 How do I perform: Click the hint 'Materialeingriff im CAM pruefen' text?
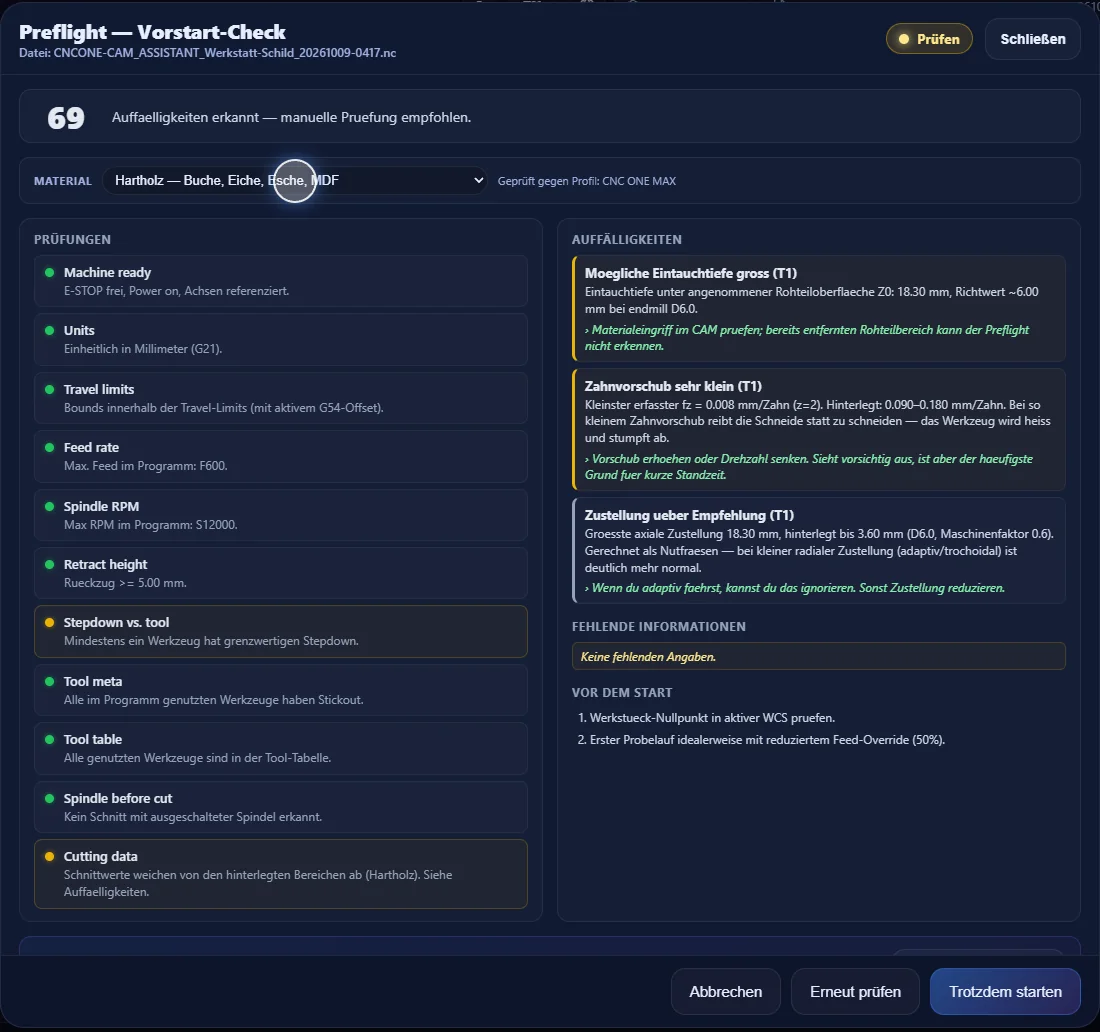(807, 337)
